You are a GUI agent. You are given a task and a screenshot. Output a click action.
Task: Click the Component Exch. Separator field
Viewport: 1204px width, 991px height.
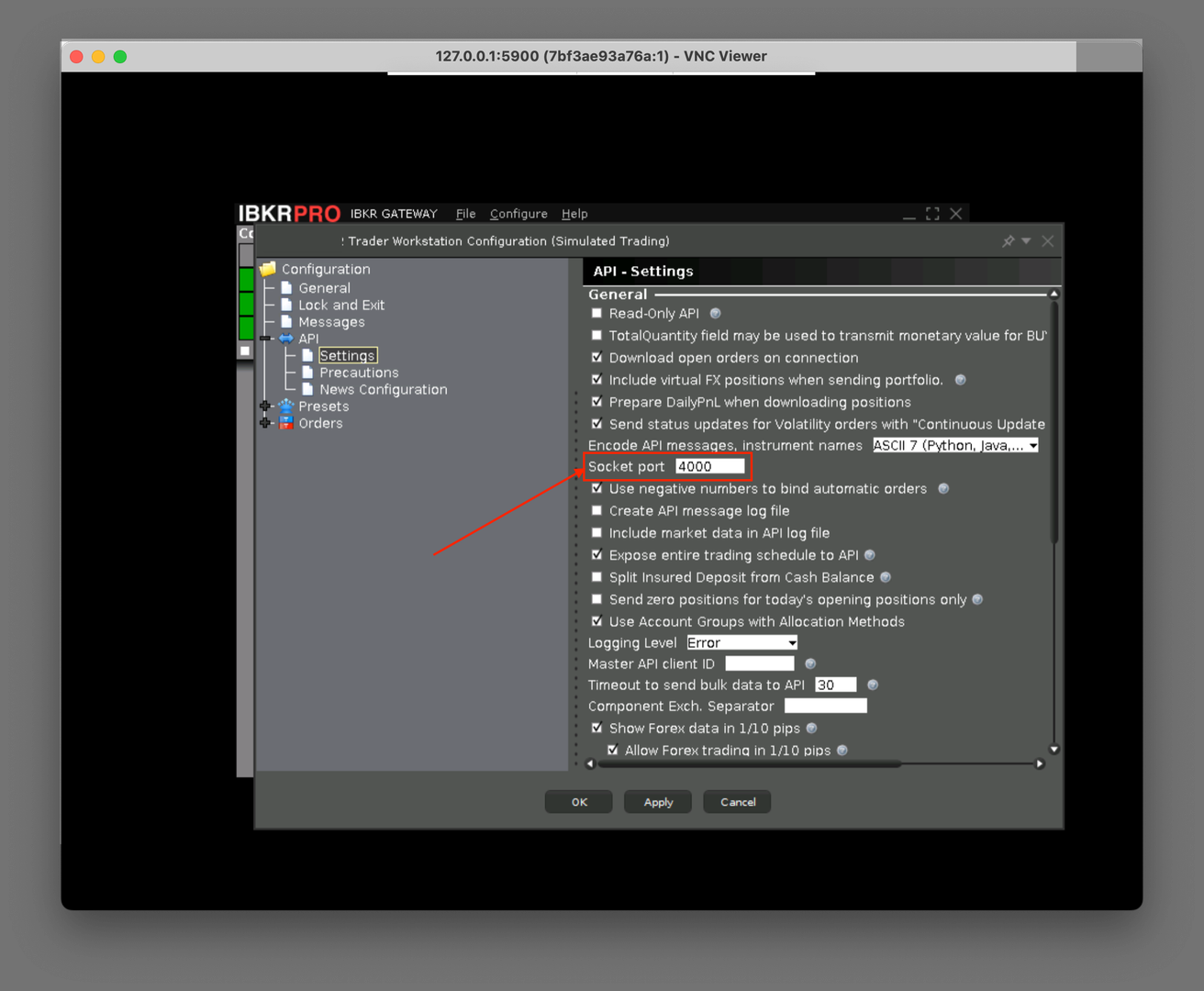point(826,706)
